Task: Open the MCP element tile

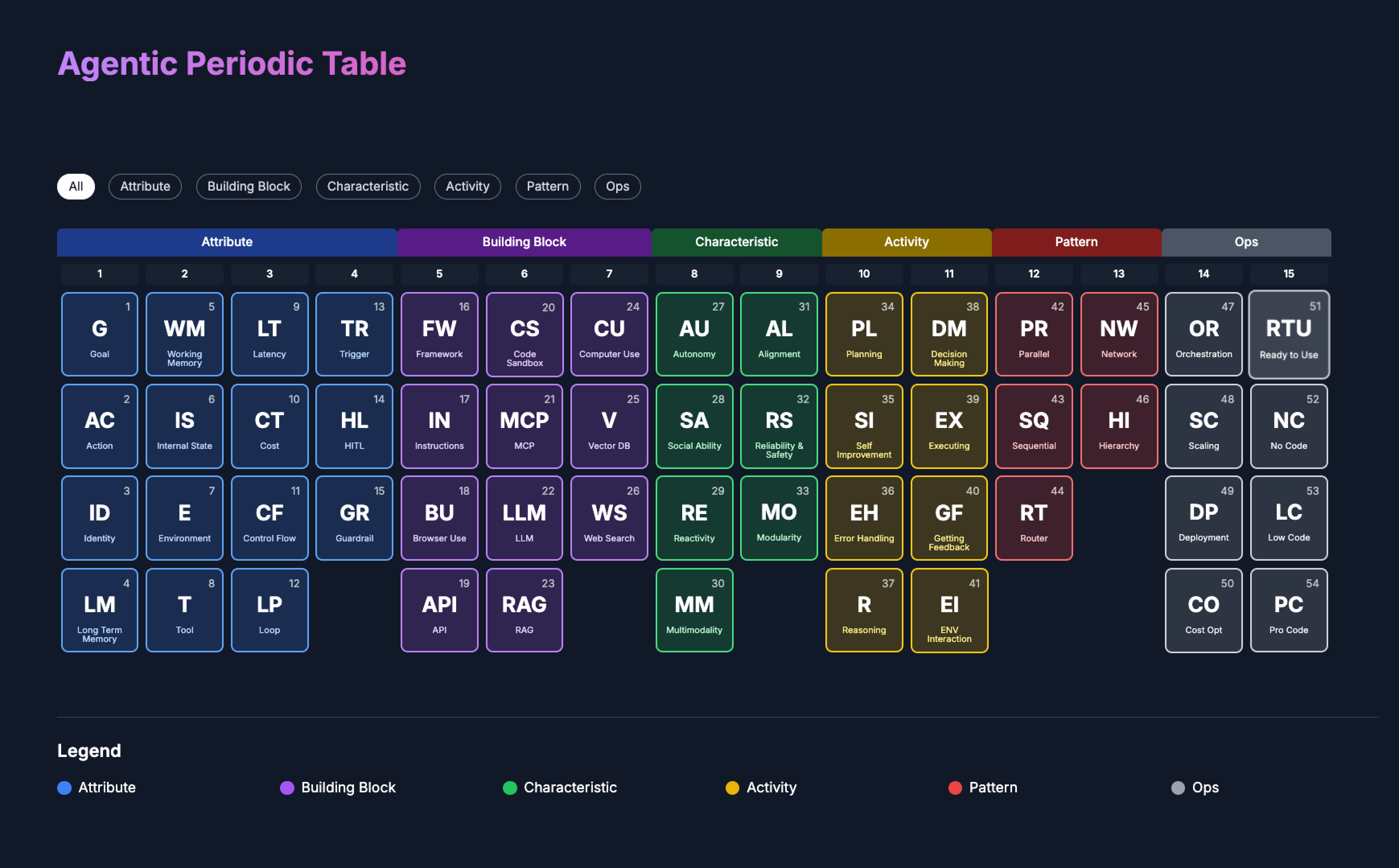Action: 524,426
